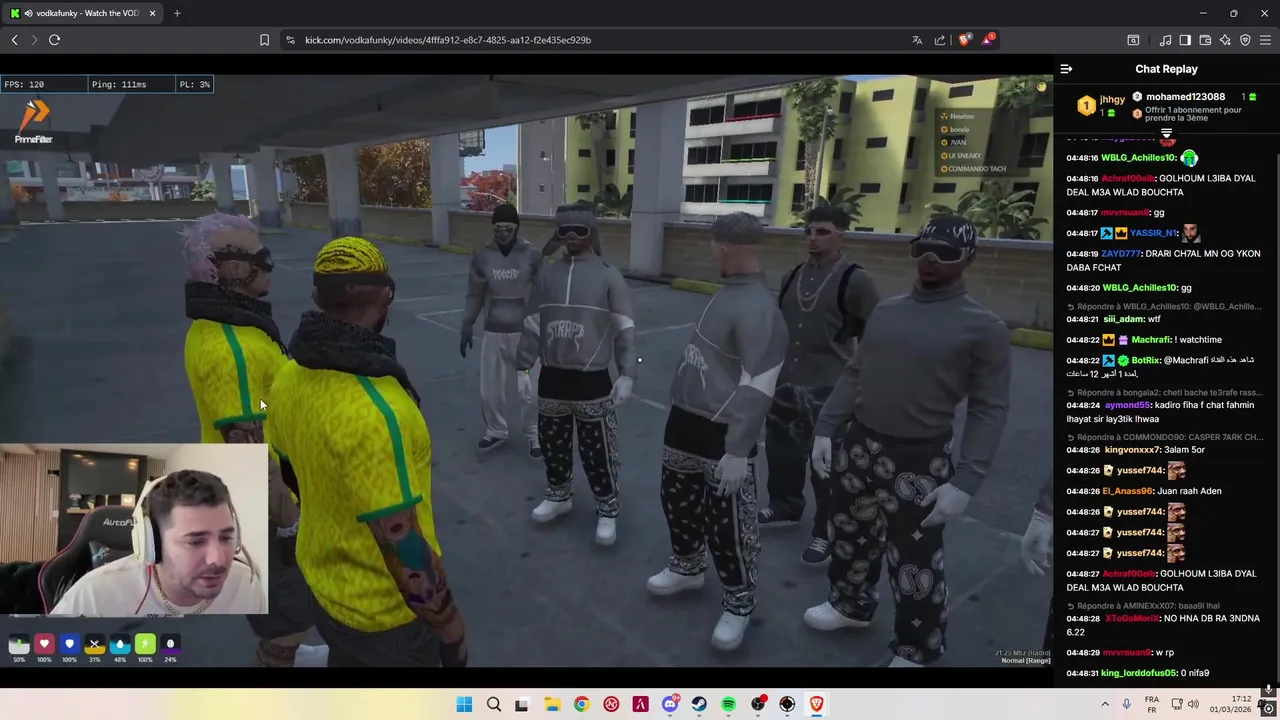Image resolution: width=1280 pixels, height=720 pixels.
Task: Click the red heart health status icon
Action: coord(44,645)
